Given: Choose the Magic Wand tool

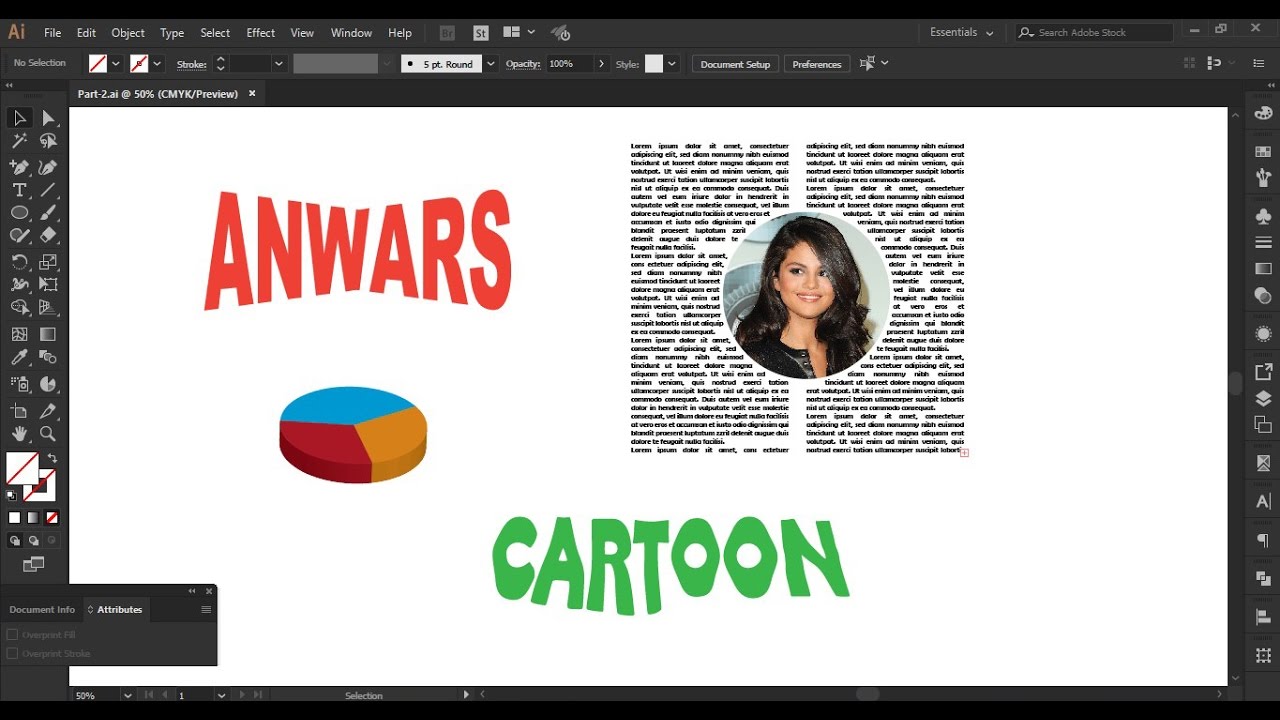Looking at the screenshot, I should coord(19,141).
